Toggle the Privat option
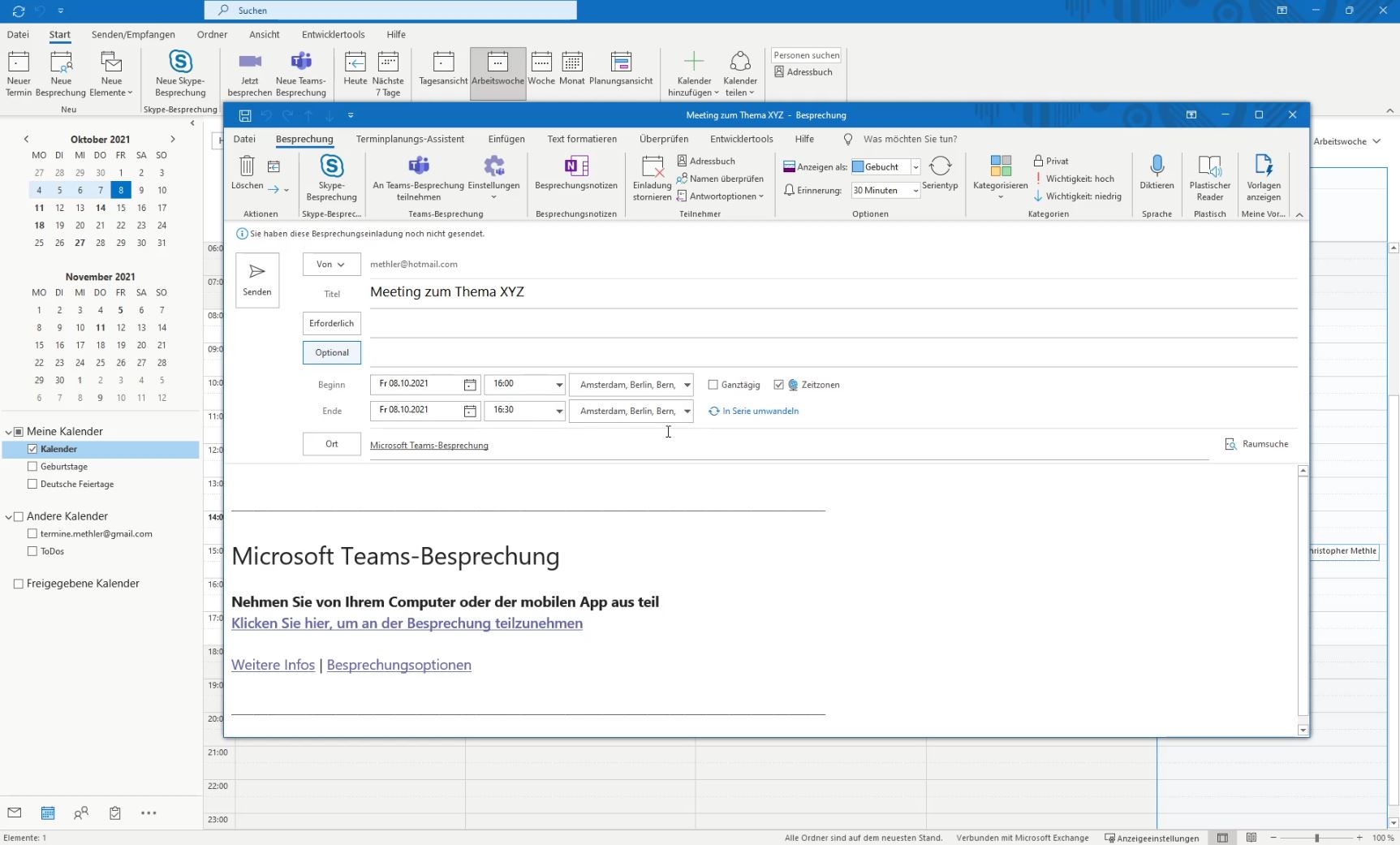The image size is (1400, 845). (1051, 161)
